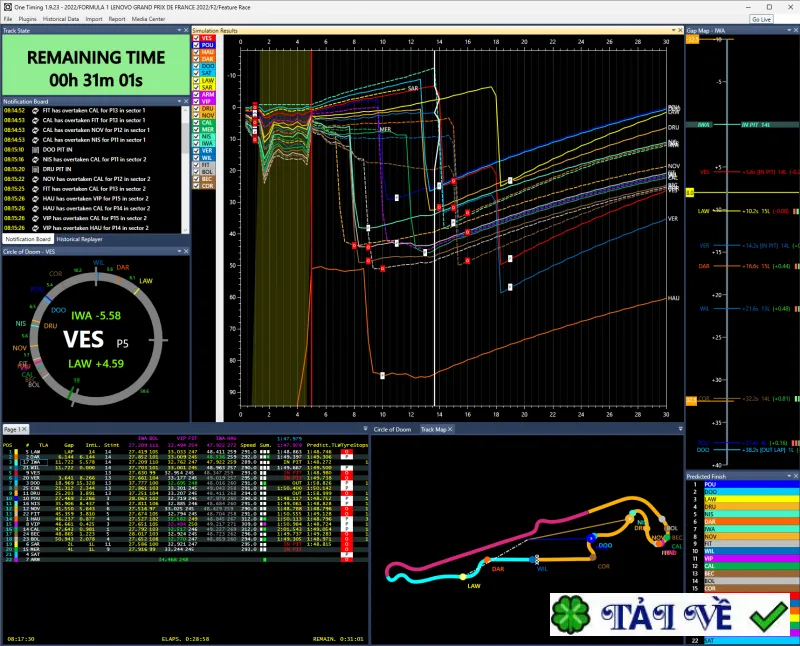This screenshot has width=800, height=646.
Task: Toggle the DAR driver checkbox
Action: (x=196, y=59)
